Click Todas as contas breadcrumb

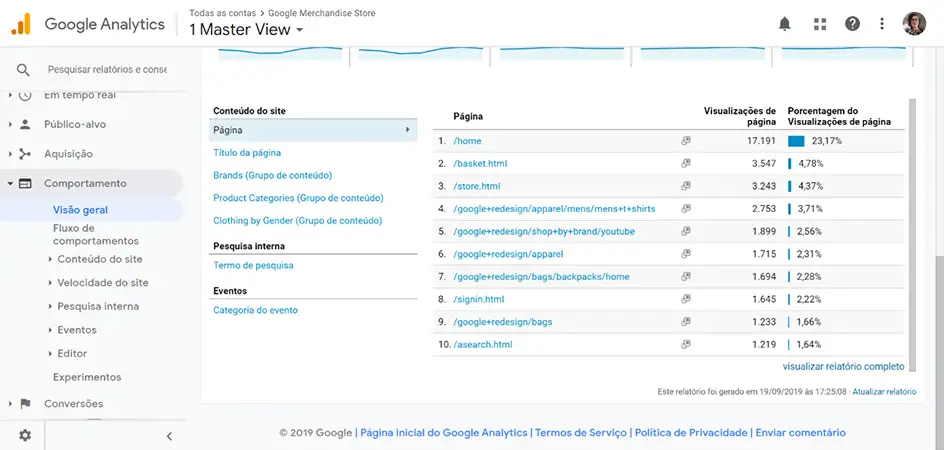[x=222, y=13]
